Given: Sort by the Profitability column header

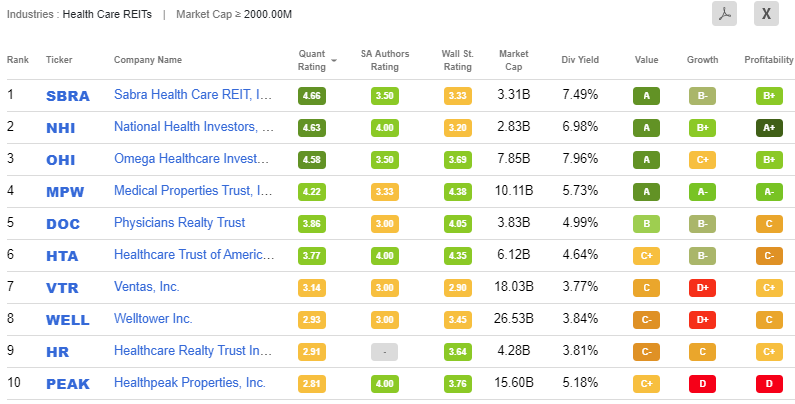Looking at the screenshot, I should tap(769, 60).
